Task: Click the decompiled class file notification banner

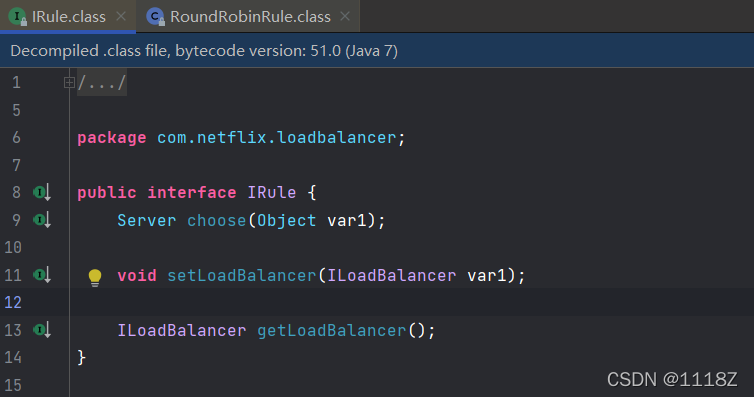Action: coord(377,50)
